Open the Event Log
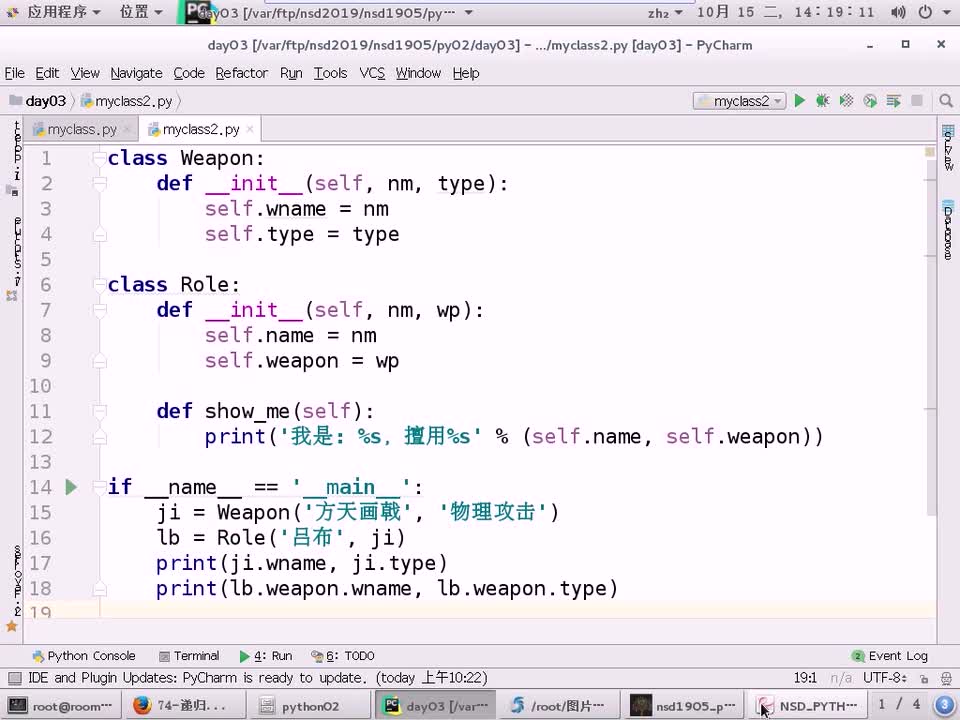Image resolution: width=960 pixels, height=720 pixels. pyautogui.click(x=890, y=656)
